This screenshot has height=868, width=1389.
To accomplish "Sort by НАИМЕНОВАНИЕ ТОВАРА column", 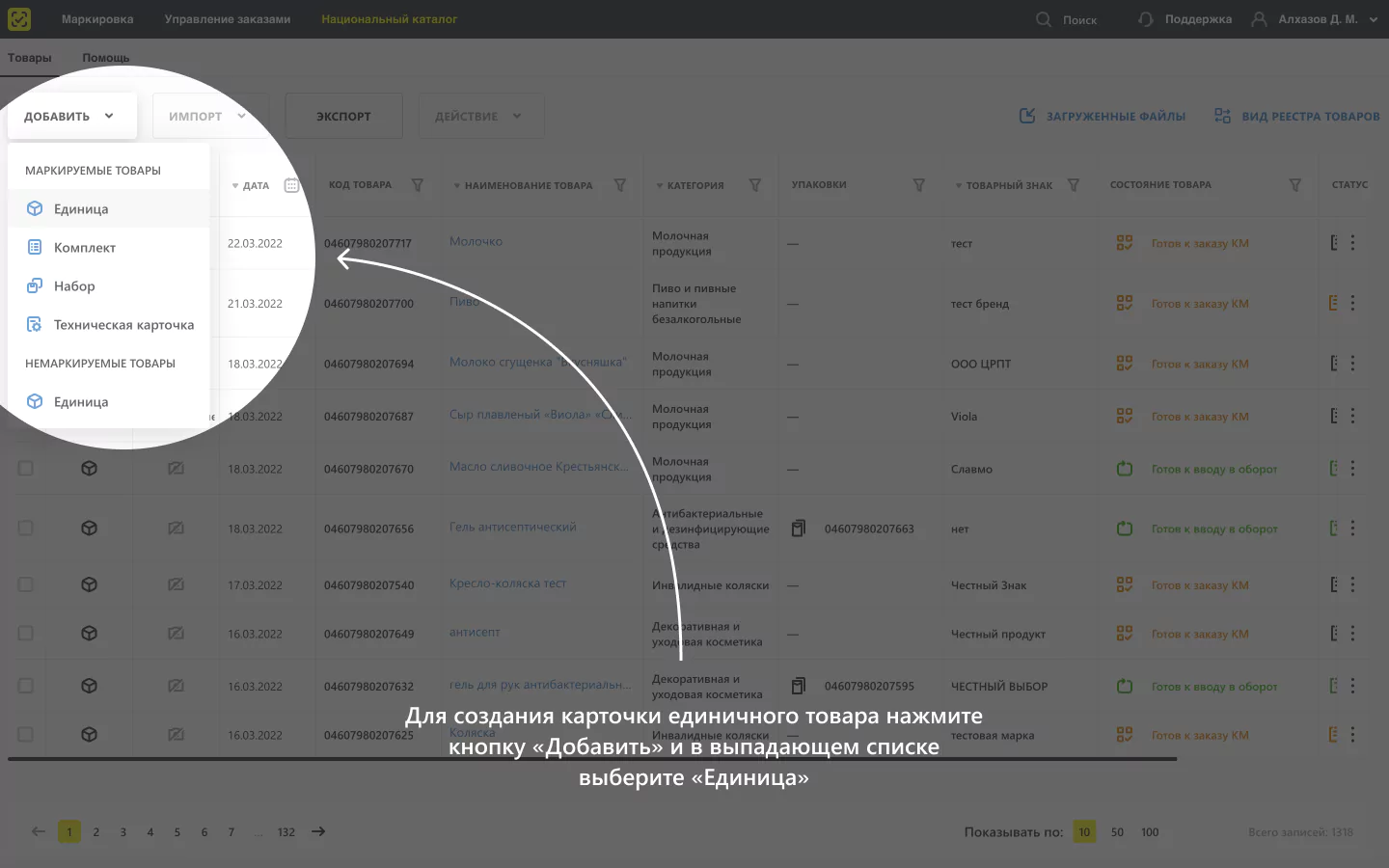I will tap(524, 185).
